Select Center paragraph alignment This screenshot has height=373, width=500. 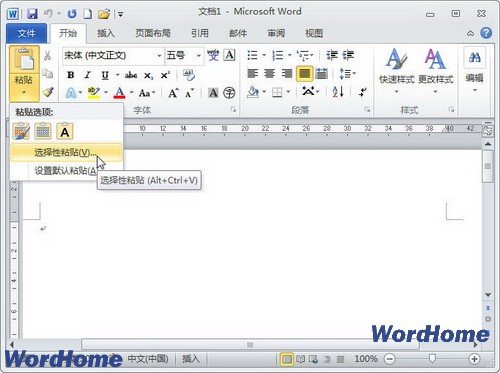[269, 73]
